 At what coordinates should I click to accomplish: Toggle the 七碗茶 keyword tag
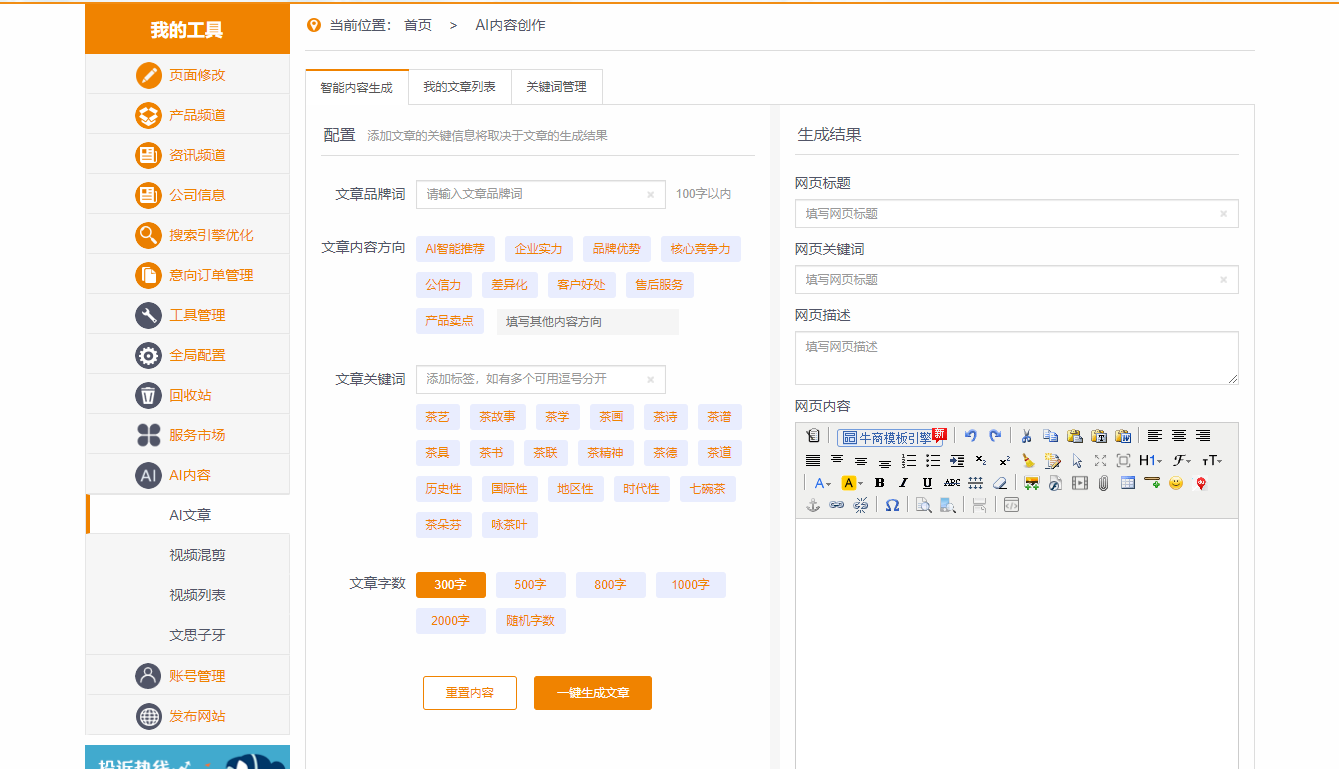click(x=708, y=489)
